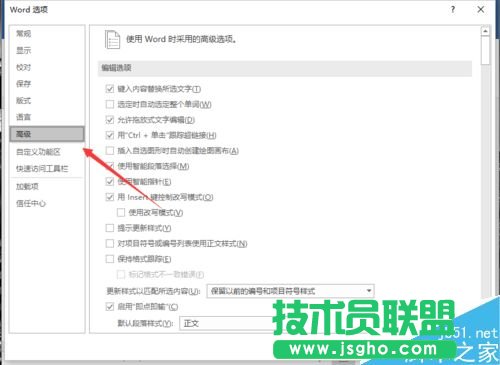The width and height of the screenshot is (500, 365).
Task: Open 默认段落样式 dropdown showing 正文
Action: [227, 323]
